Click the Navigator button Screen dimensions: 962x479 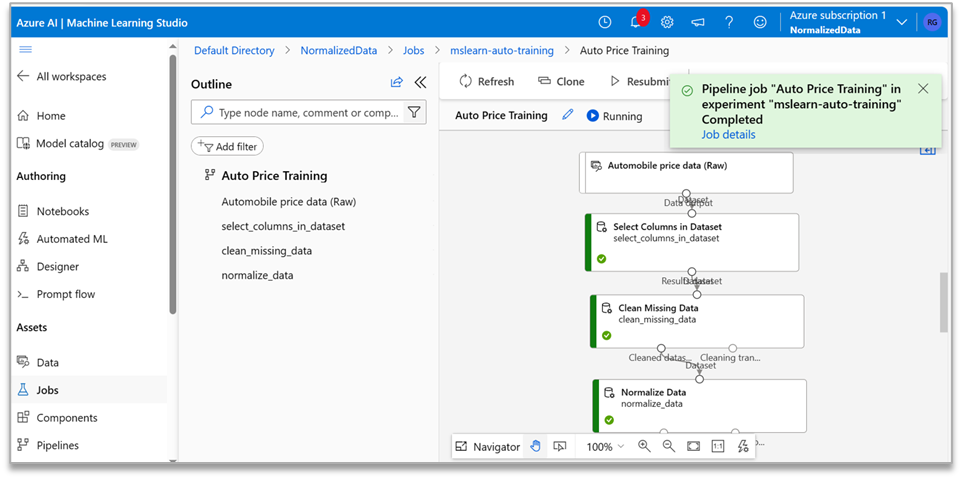488,446
